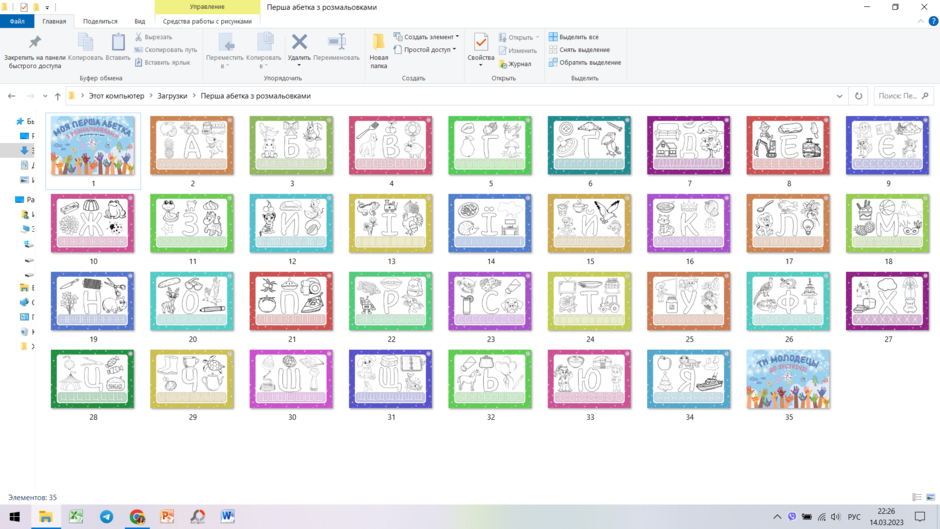Pin folder to Quick access panel
The width and height of the screenshot is (940, 529).
click(x=35, y=52)
